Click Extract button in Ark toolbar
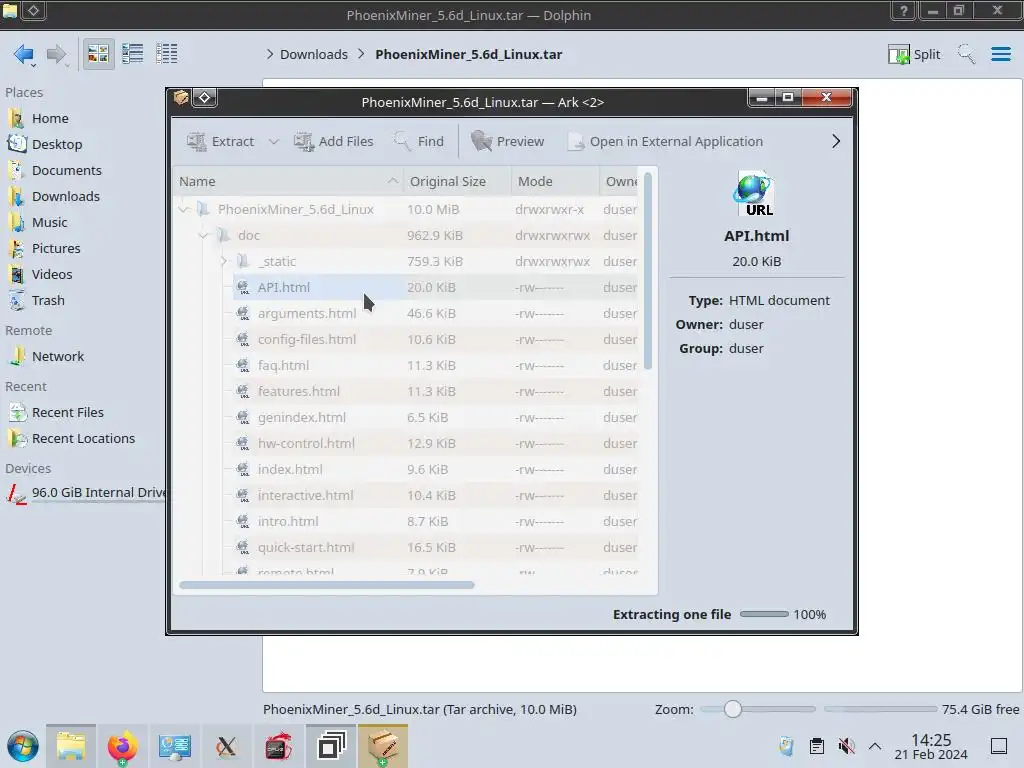The width and height of the screenshot is (1024, 768). click(x=221, y=141)
